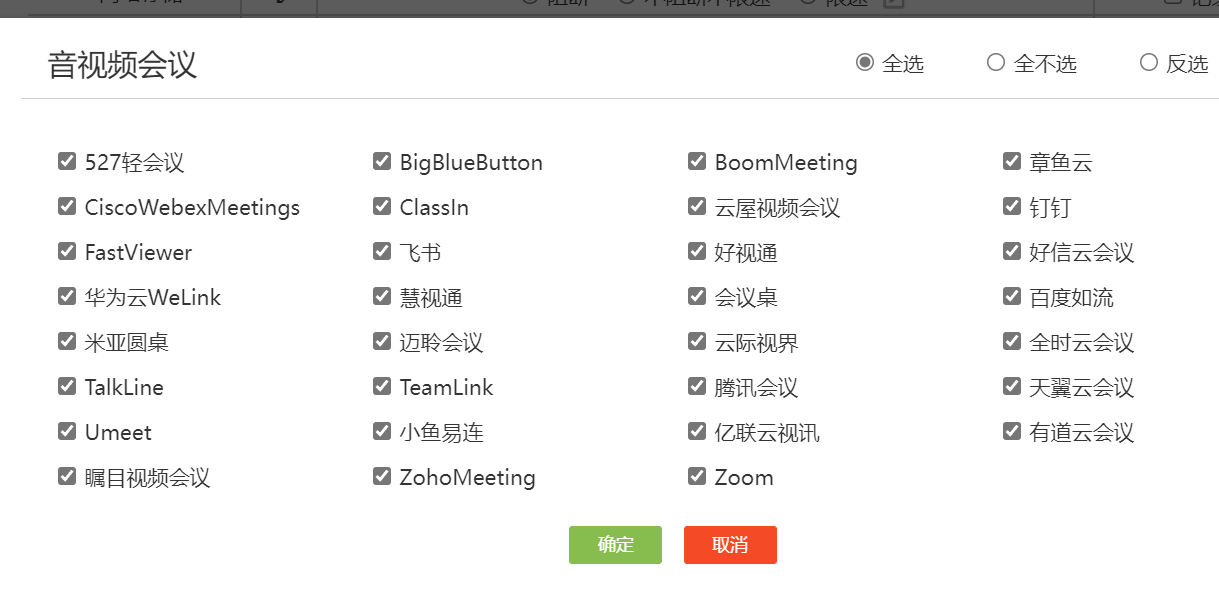Screen dimensions: 1219x590
Task: Uncheck the ClassIn checkbox
Action: [382, 207]
